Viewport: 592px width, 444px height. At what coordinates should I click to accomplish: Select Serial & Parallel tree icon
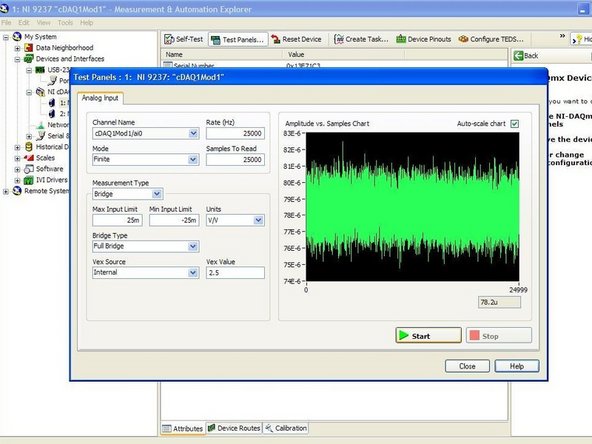[x=40, y=136]
